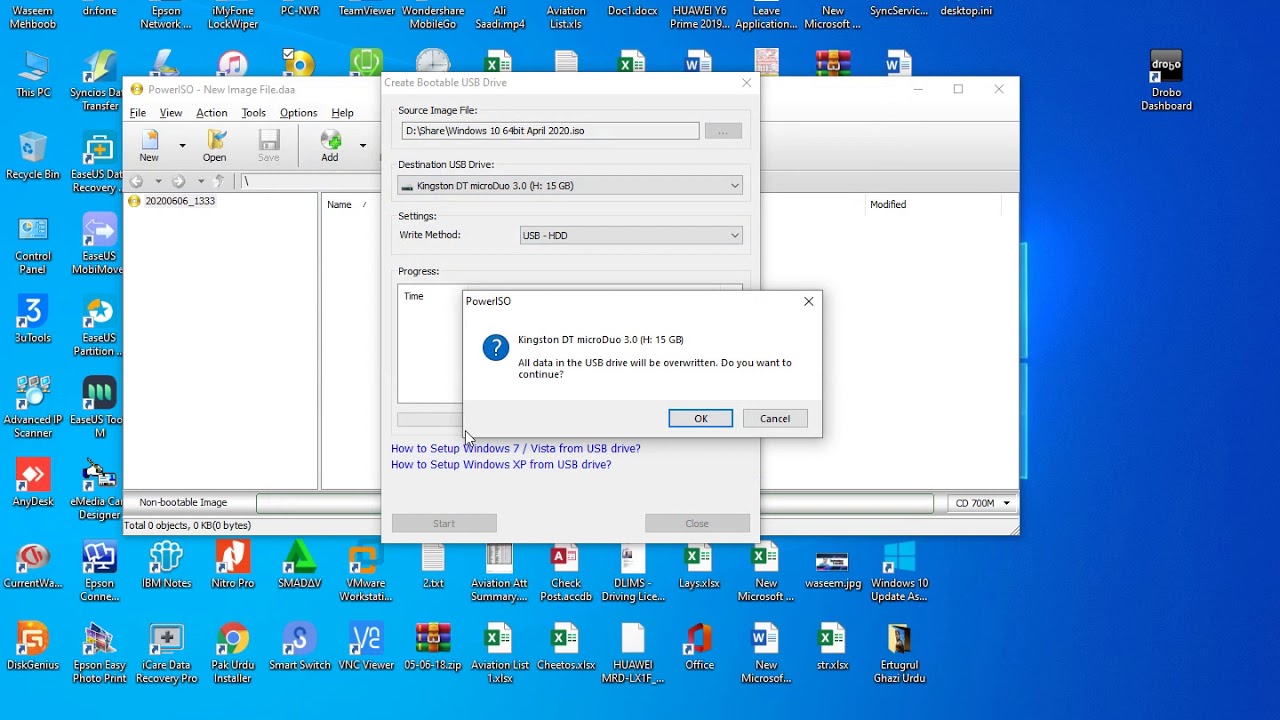Open CurrentWa... desktop icon
The height and width of the screenshot is (720, 1280).
33,565
